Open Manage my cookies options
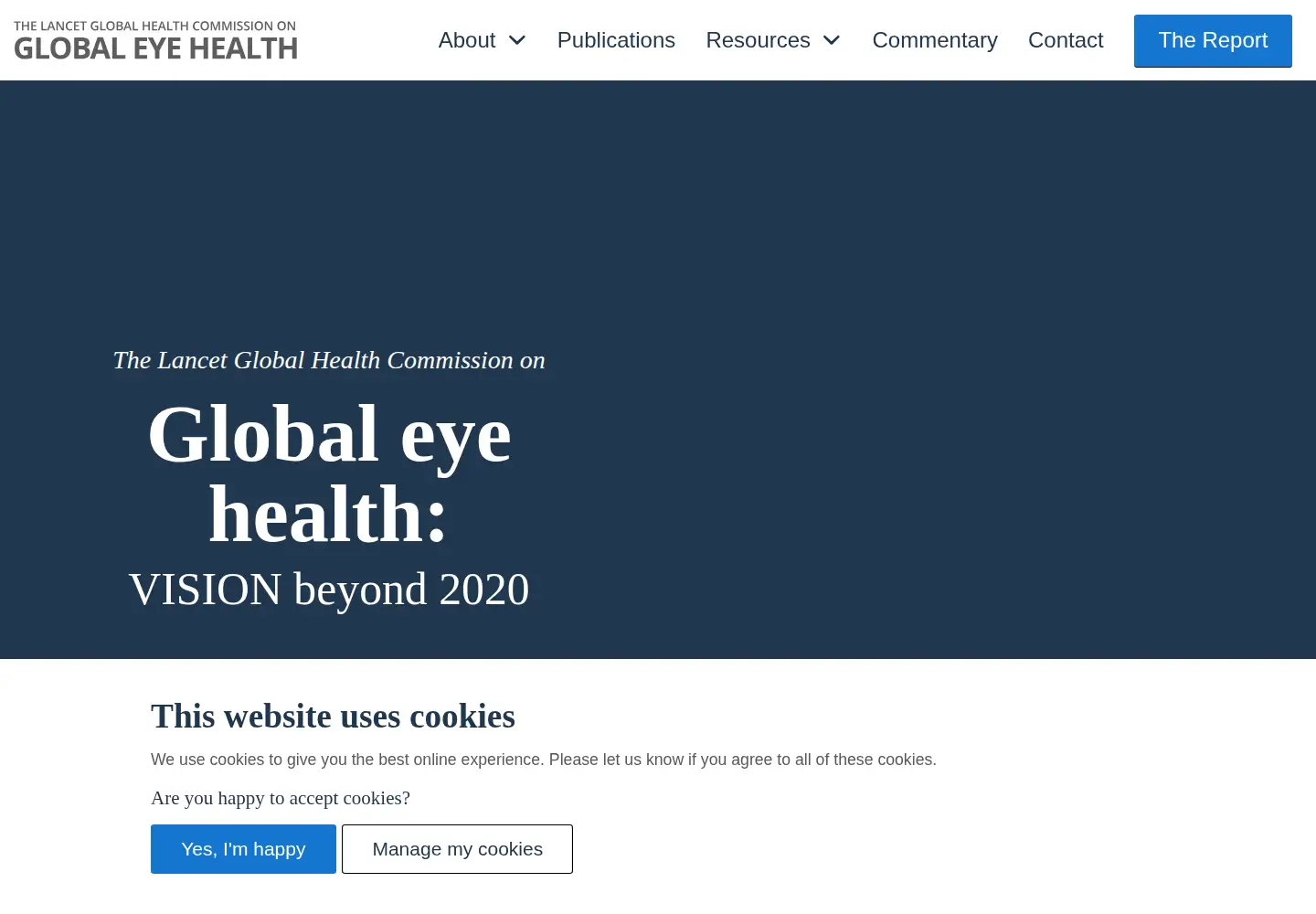Viewport: 1316px width, 914px height. (457, 849)
